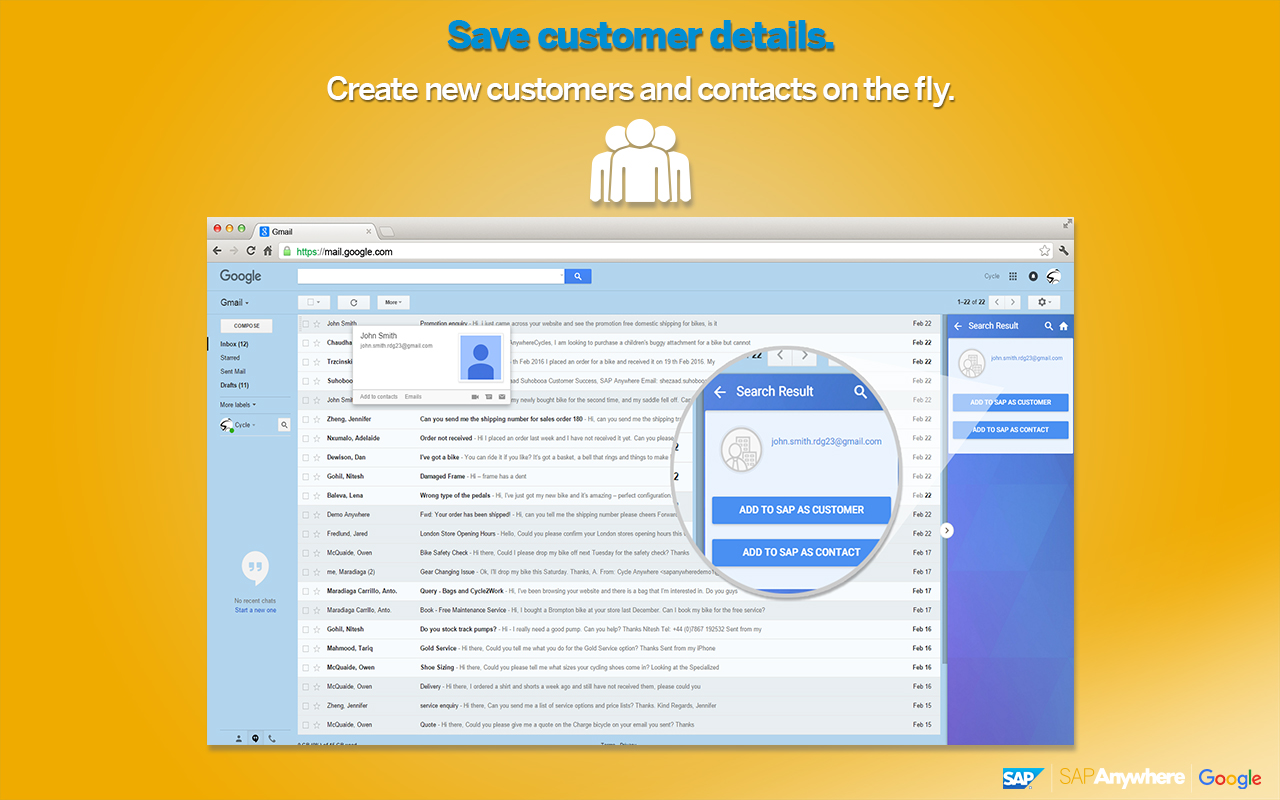Open the phone calls icon below chats
This screenshot has height=800, width=1280.
272,739
